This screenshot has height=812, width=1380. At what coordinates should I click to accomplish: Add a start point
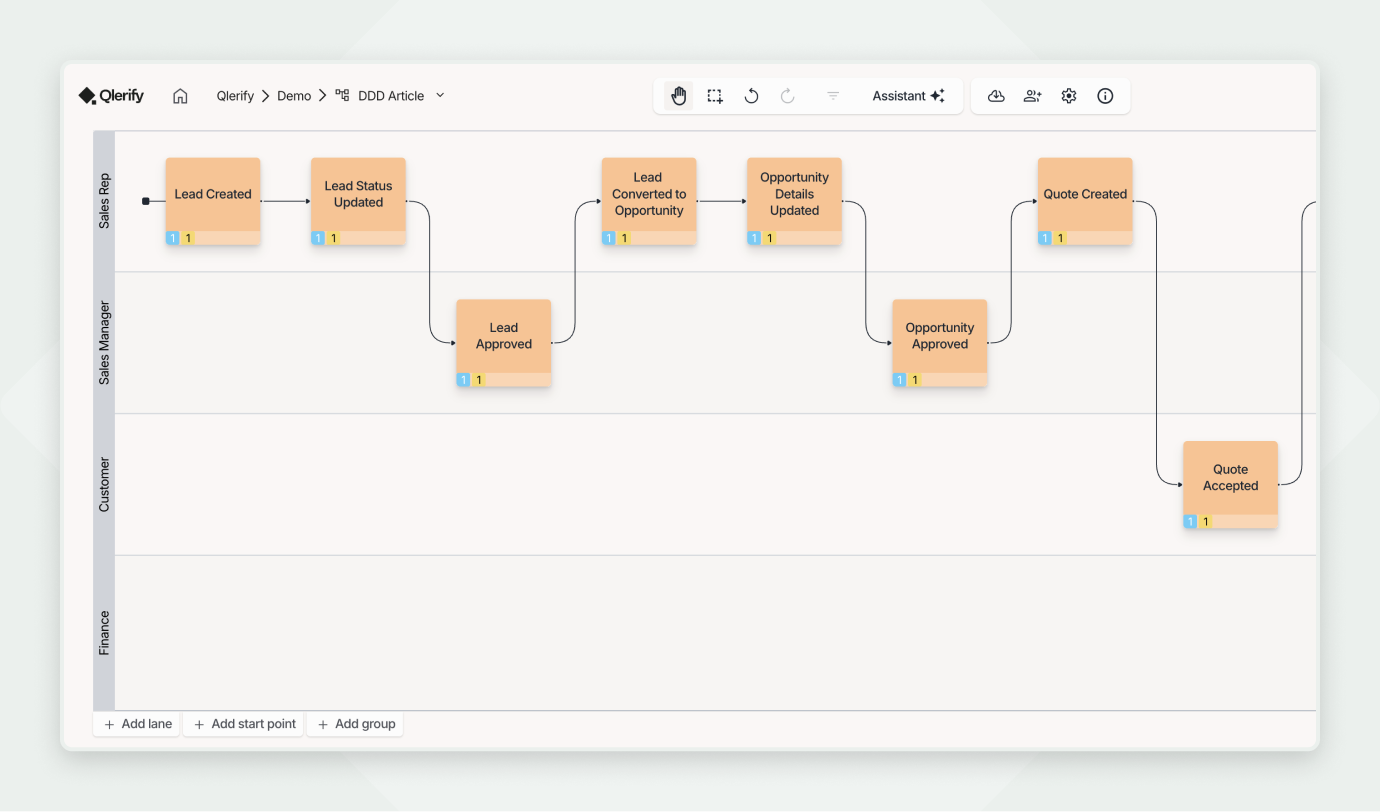pyautogui.click(x=244, y=724)
